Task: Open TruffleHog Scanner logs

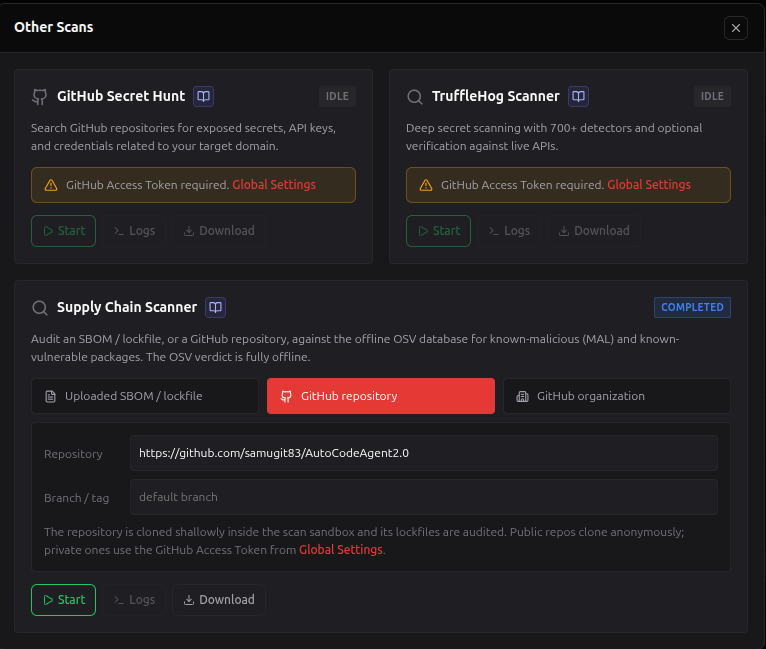Action: click(510, 231)
